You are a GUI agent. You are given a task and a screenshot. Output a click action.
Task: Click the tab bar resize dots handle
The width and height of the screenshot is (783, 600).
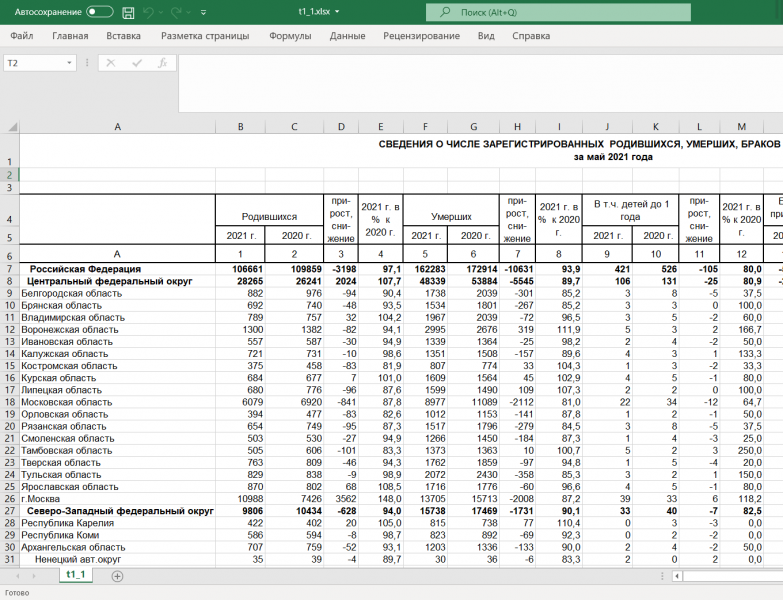click(x=662, y=577)
